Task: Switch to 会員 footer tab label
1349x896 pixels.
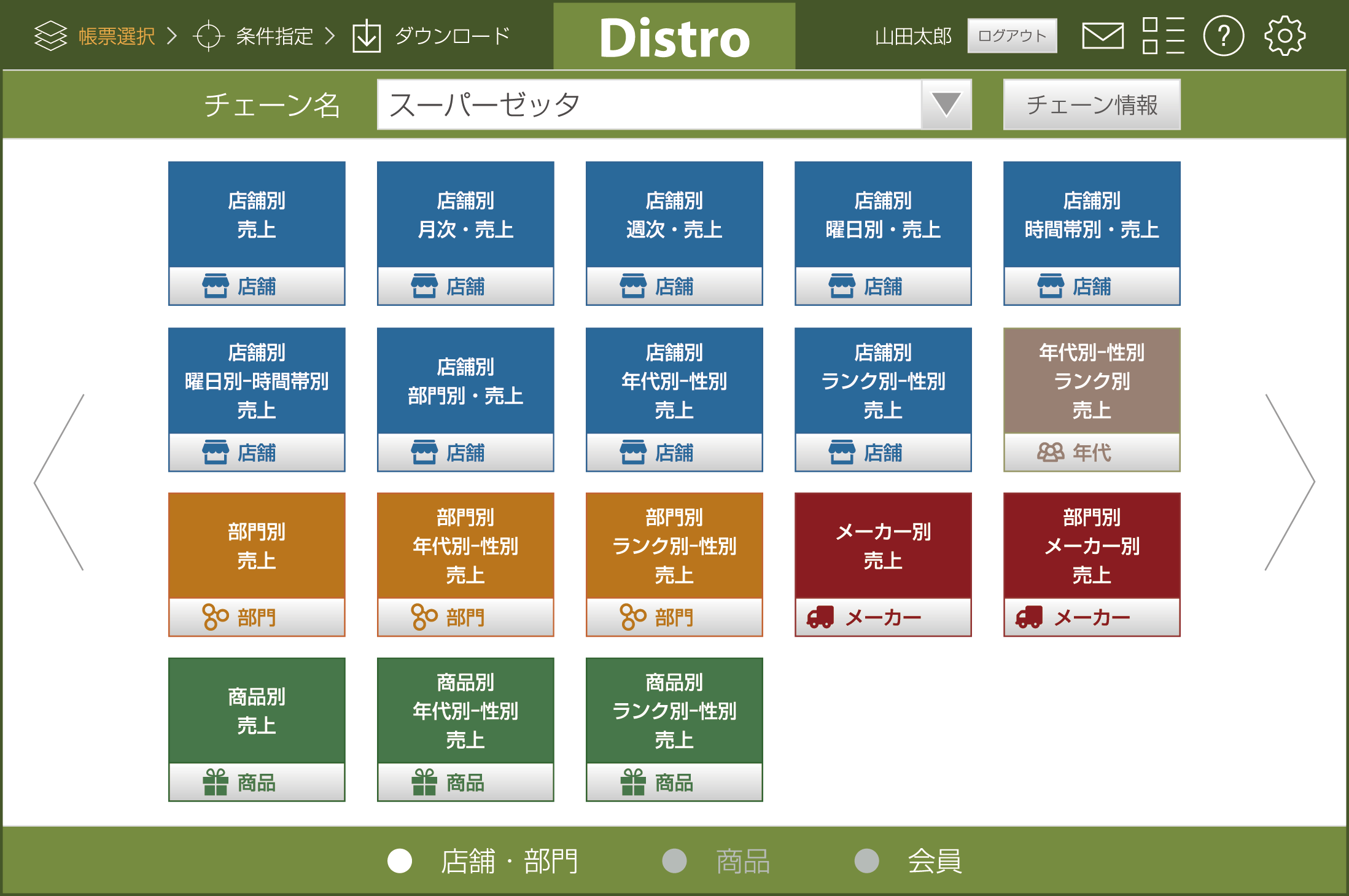Action: (x=935, y=861)
